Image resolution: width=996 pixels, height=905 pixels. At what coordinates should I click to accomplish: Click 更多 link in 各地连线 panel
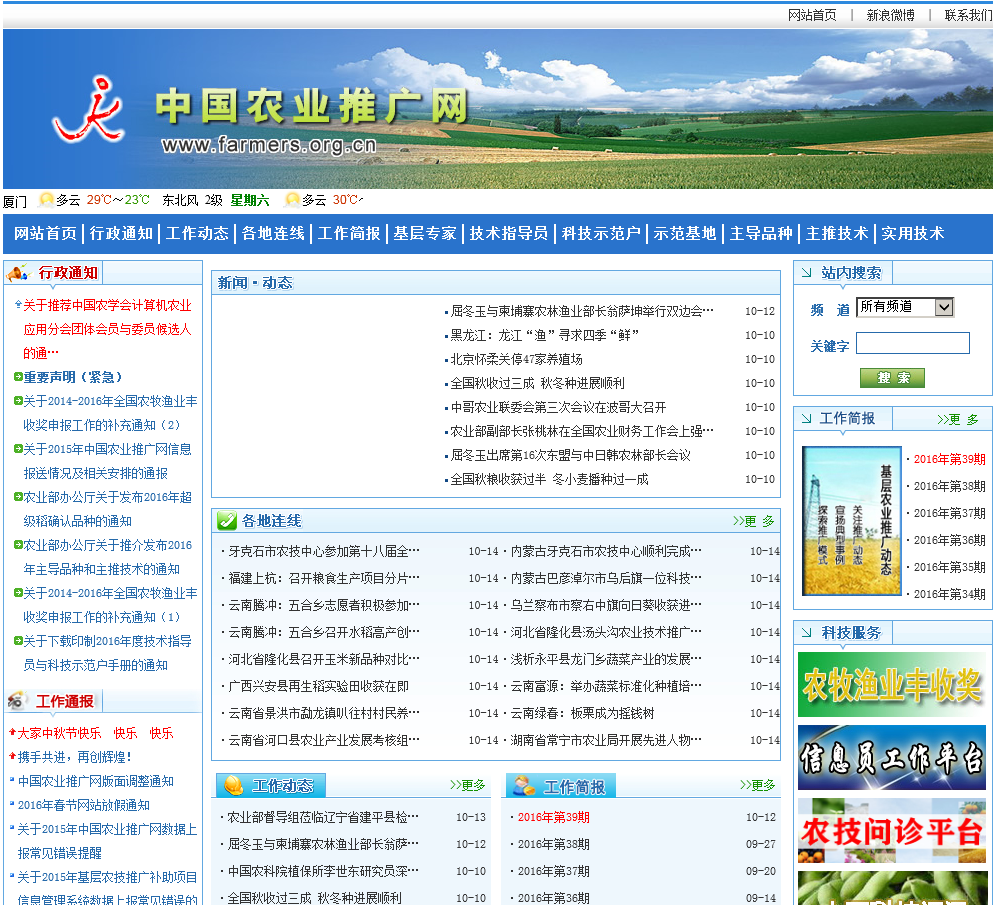click(x=753, y=521)
